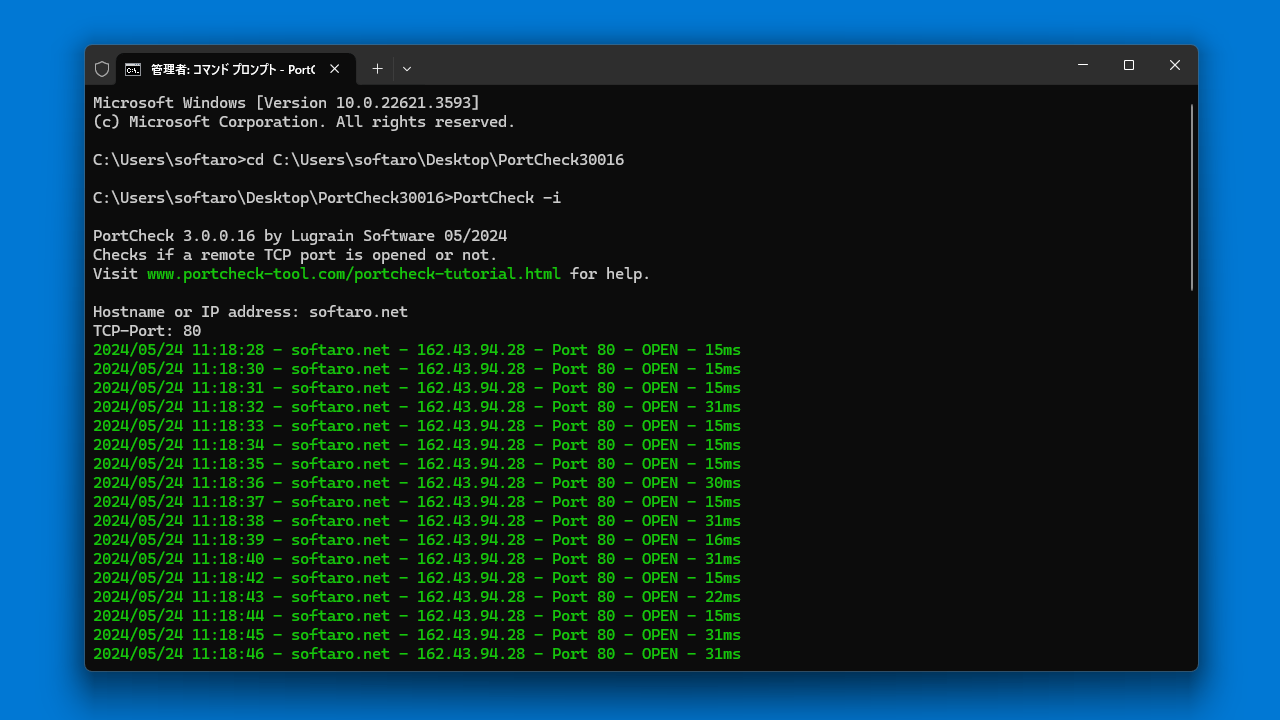This screenshot has width=1280, height=720.
Task: Click the 11:18:38 log entry
Action: pyautogui.click(x=417, y=521)
